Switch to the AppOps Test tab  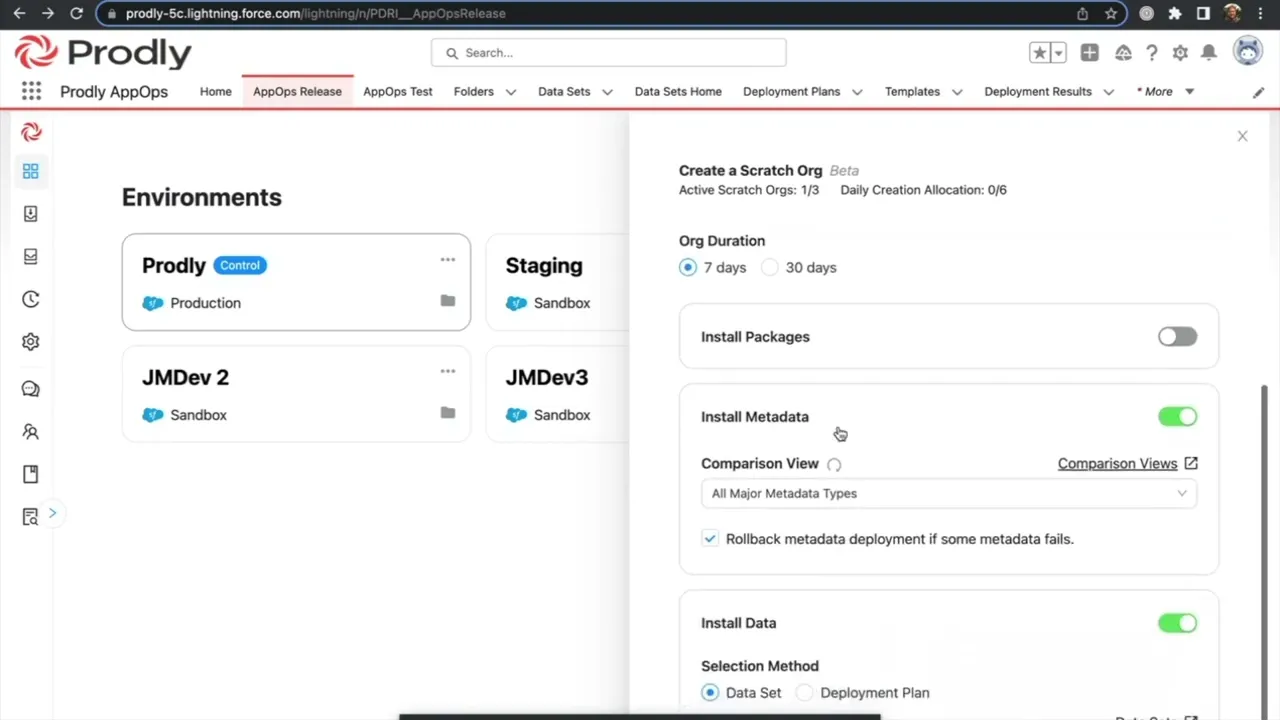pos(398,92)
